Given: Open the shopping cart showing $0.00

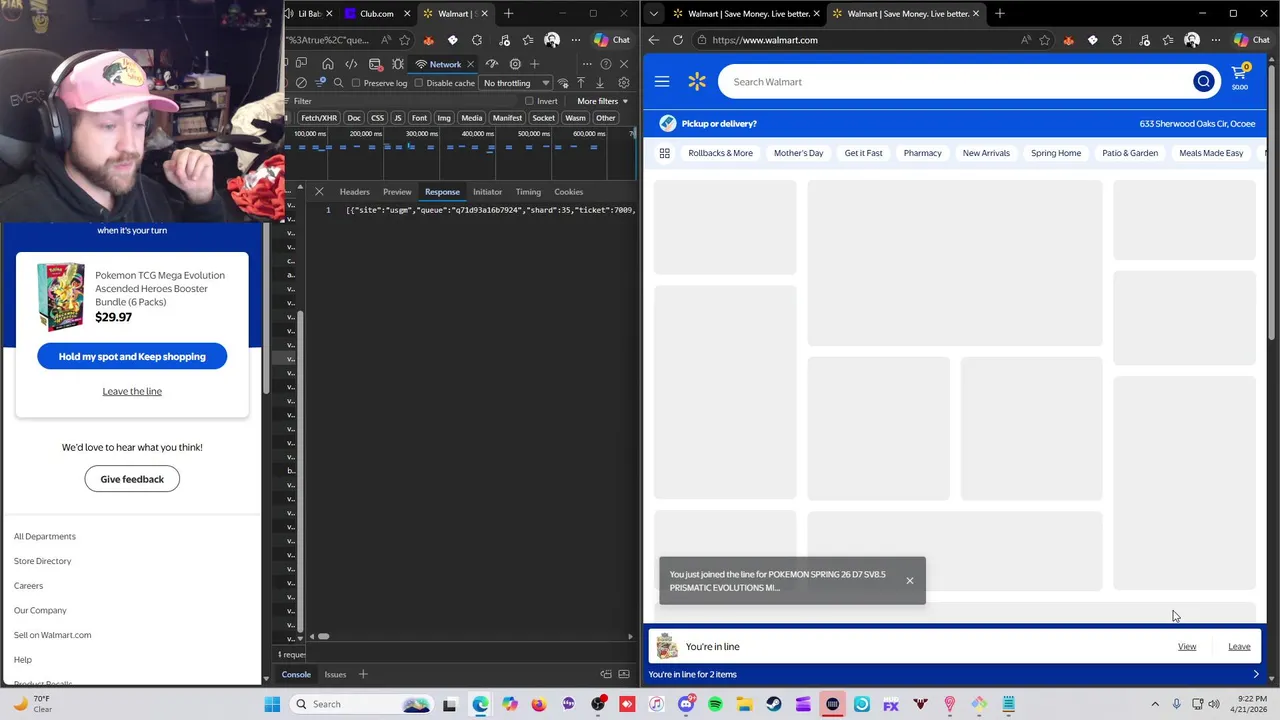Looking at the screenshot, I should click(x=1239, y=77).
